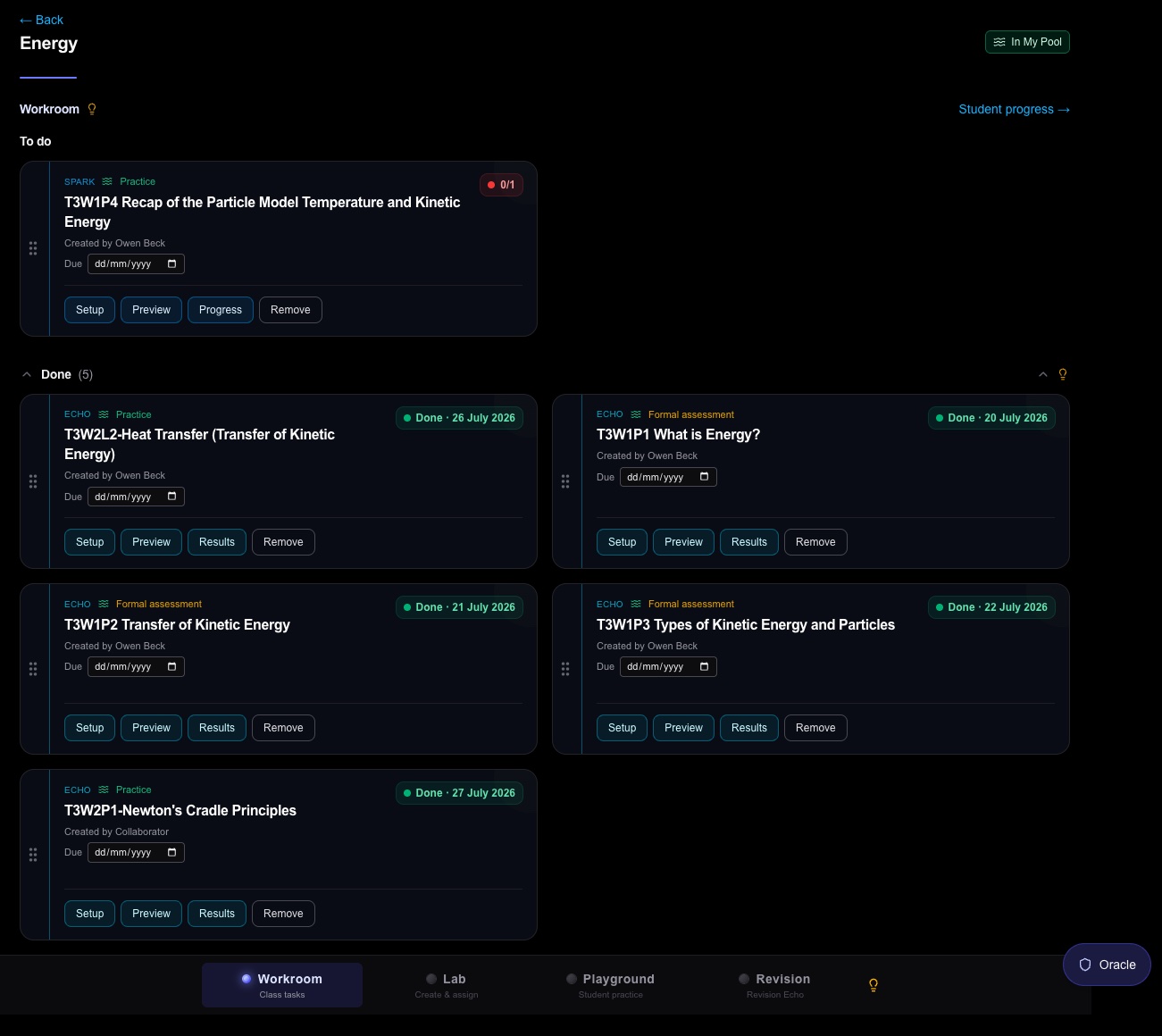
Task: Click drag handle on T3W2P1-Newton's Cradle card
Action: pos(33,855)
